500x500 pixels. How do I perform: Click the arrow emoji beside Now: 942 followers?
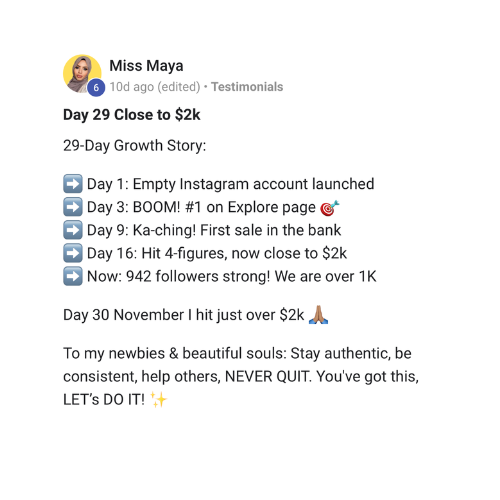pos(73,276)
